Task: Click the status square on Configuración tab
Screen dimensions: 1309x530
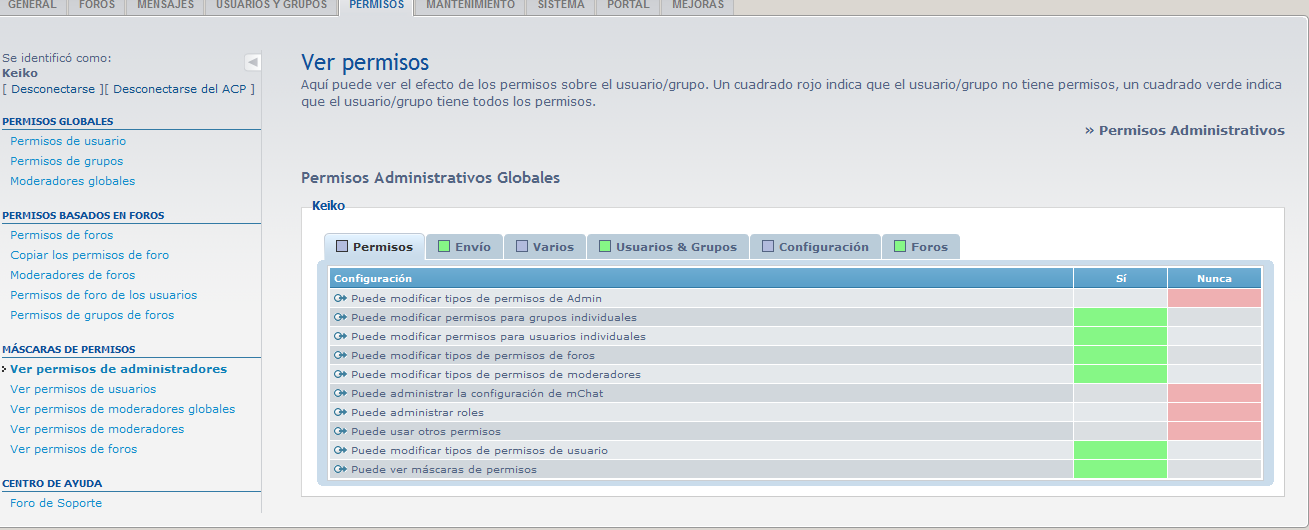Action: click(x=768, y=246)
